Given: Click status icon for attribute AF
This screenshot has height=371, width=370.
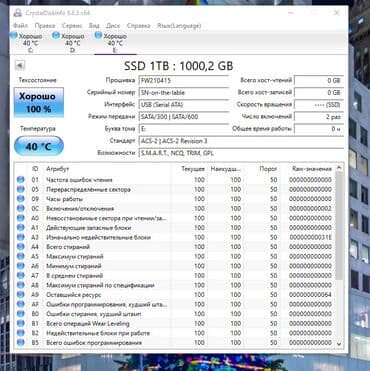Looking at the screenshot, I should tap(21, 304).
